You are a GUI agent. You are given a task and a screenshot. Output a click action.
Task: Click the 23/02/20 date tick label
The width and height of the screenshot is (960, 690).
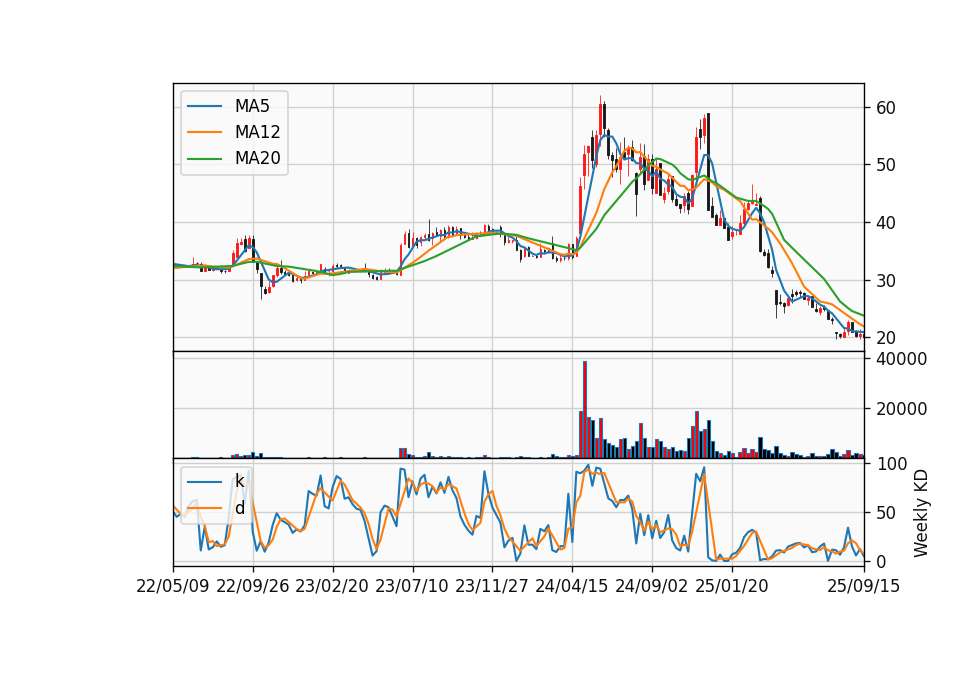332,586
